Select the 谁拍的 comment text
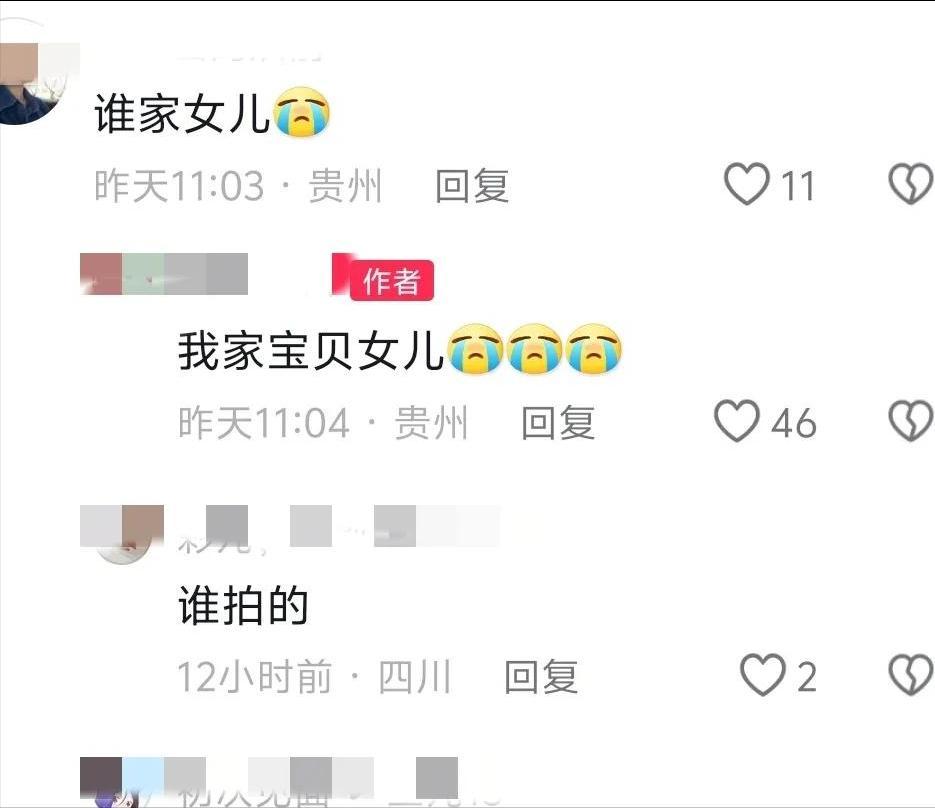Viewport: 935px width, 808px height. (x=243, y=605)
